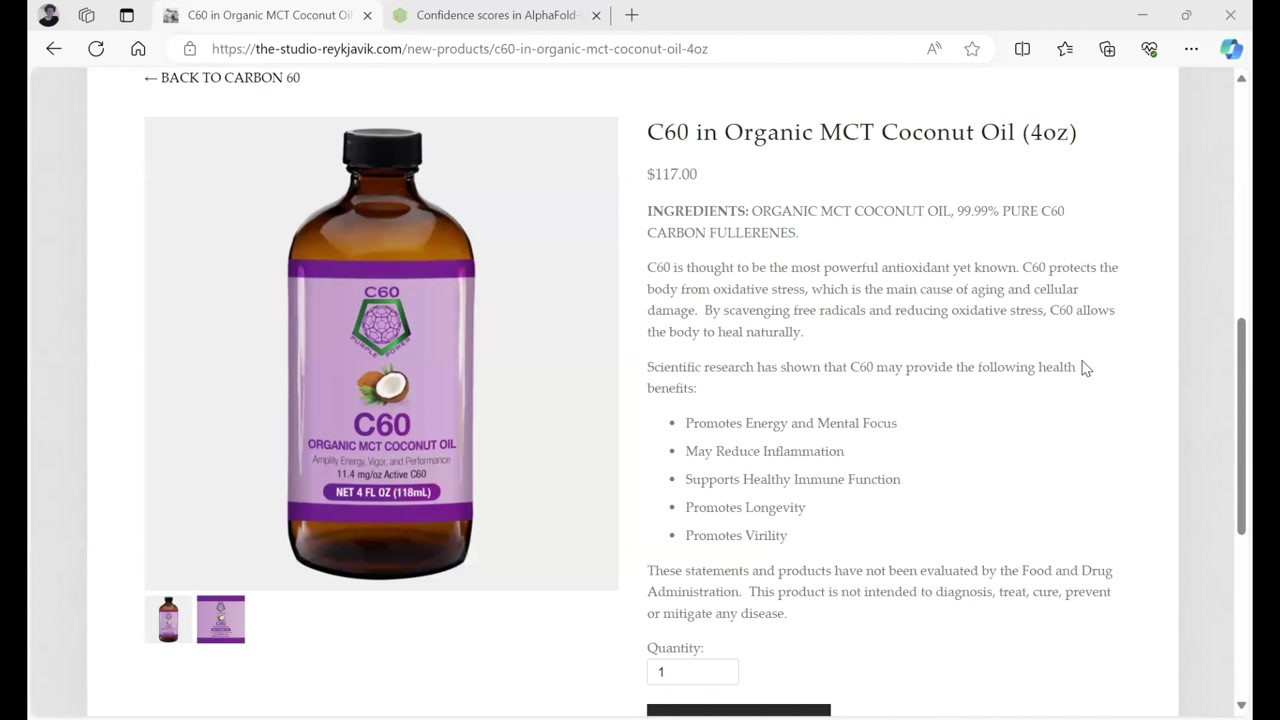Open the Copilot sidebar icon
The image size is (1280, 720).
[x=1231, y=48]
